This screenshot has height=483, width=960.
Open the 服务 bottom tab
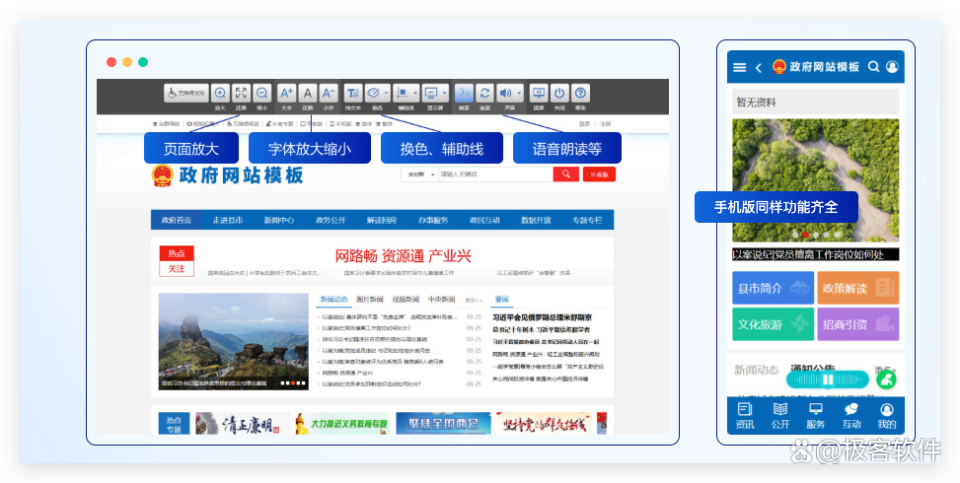coord(816,416)
